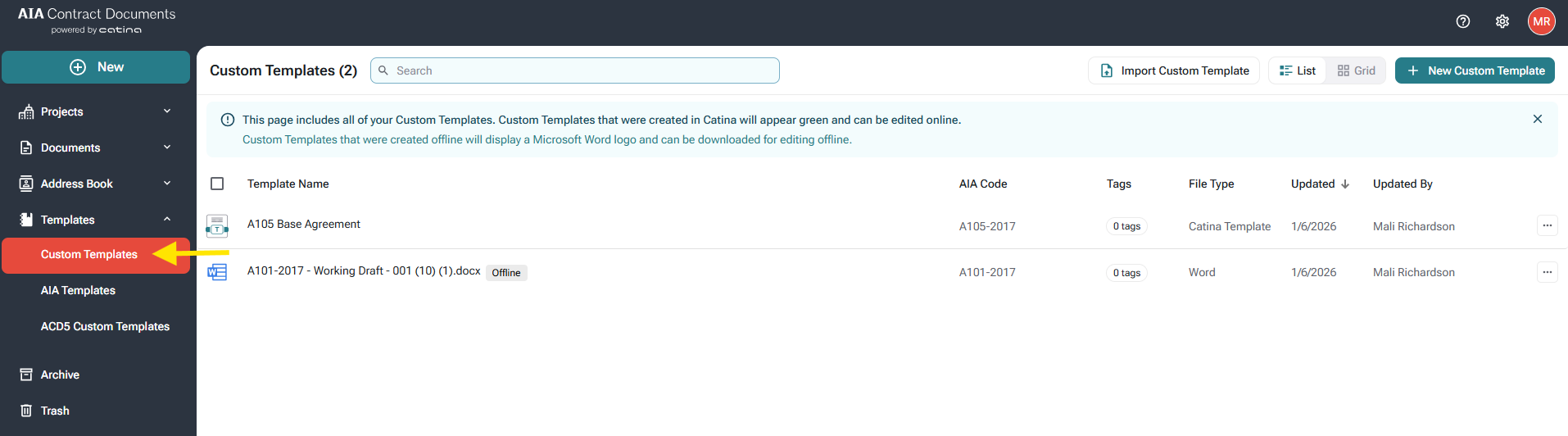Click the New Custom Template button
1568x436 pixels.
point(1475,70)
